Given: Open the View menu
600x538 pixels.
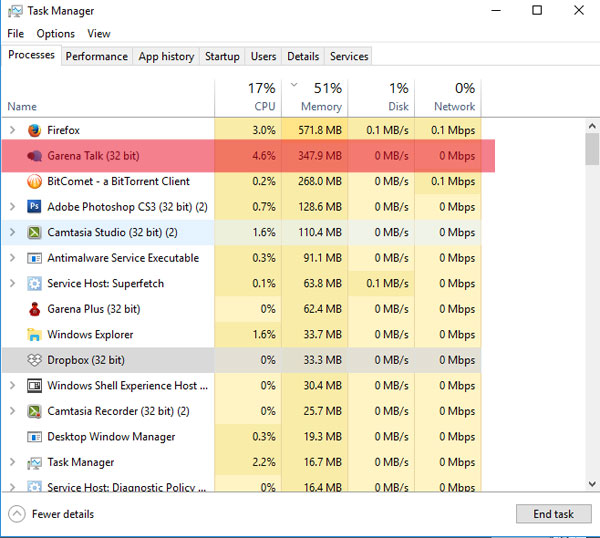Looking at the screenshot, I should coord(99,34).
